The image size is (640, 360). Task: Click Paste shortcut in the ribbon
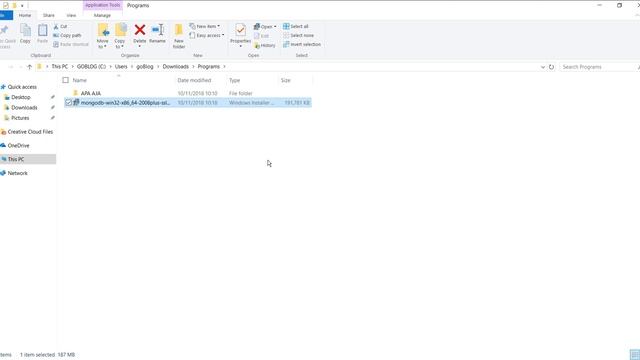[71, 44]
